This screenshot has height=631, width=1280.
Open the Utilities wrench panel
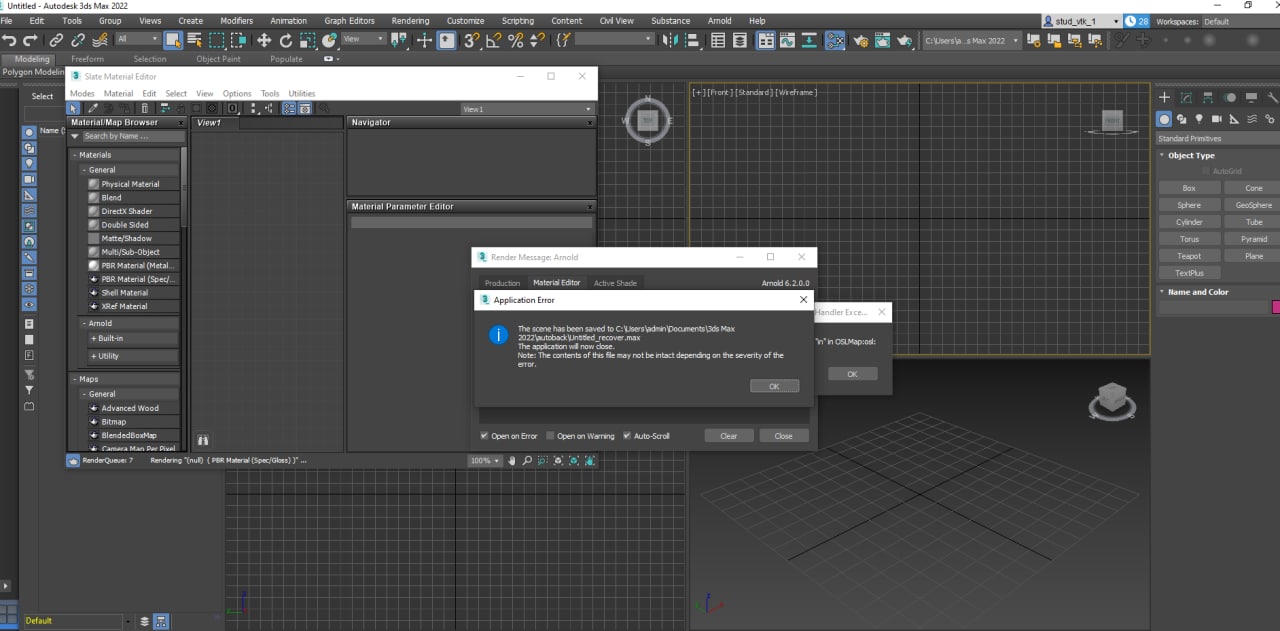(x=1272, y=97)
